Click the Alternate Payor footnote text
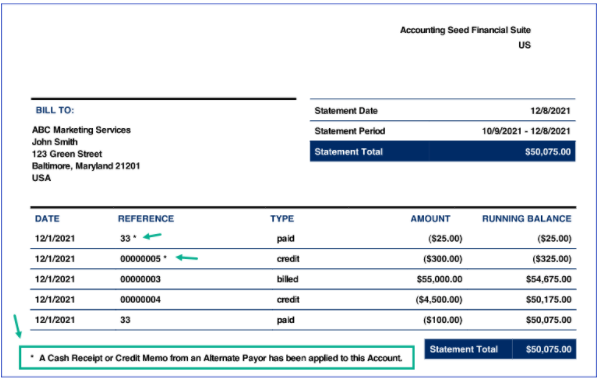 [217, 358]
